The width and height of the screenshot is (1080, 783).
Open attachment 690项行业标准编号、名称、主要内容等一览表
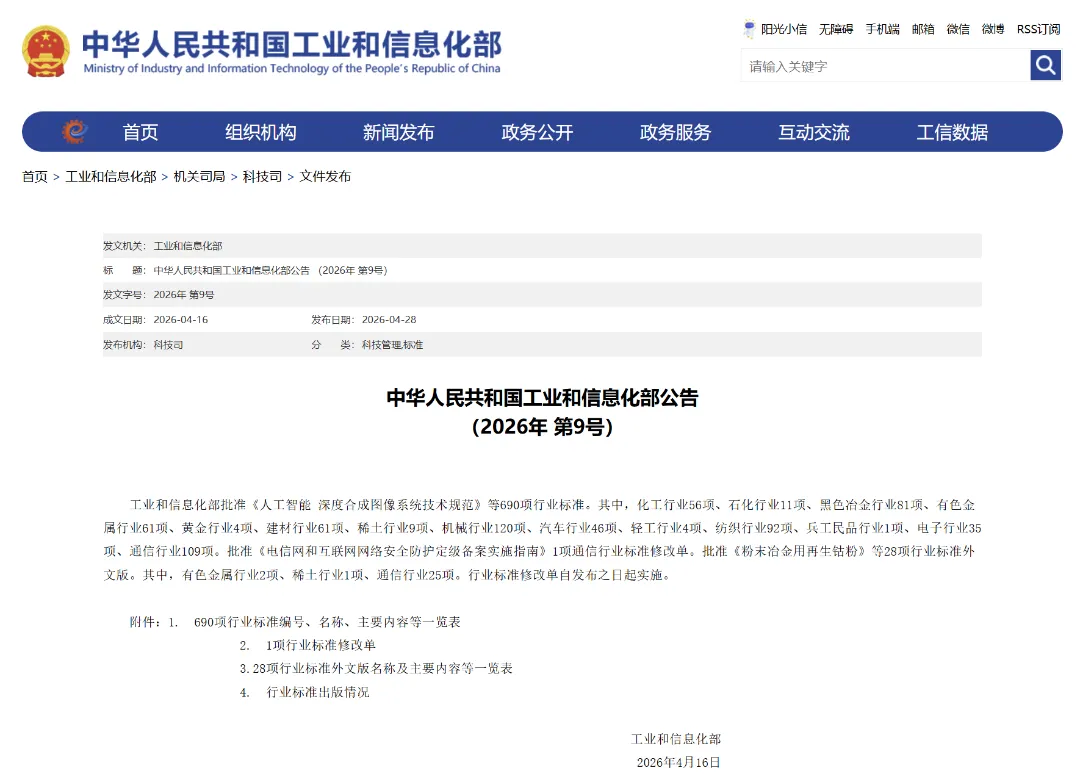coord(327,622)
